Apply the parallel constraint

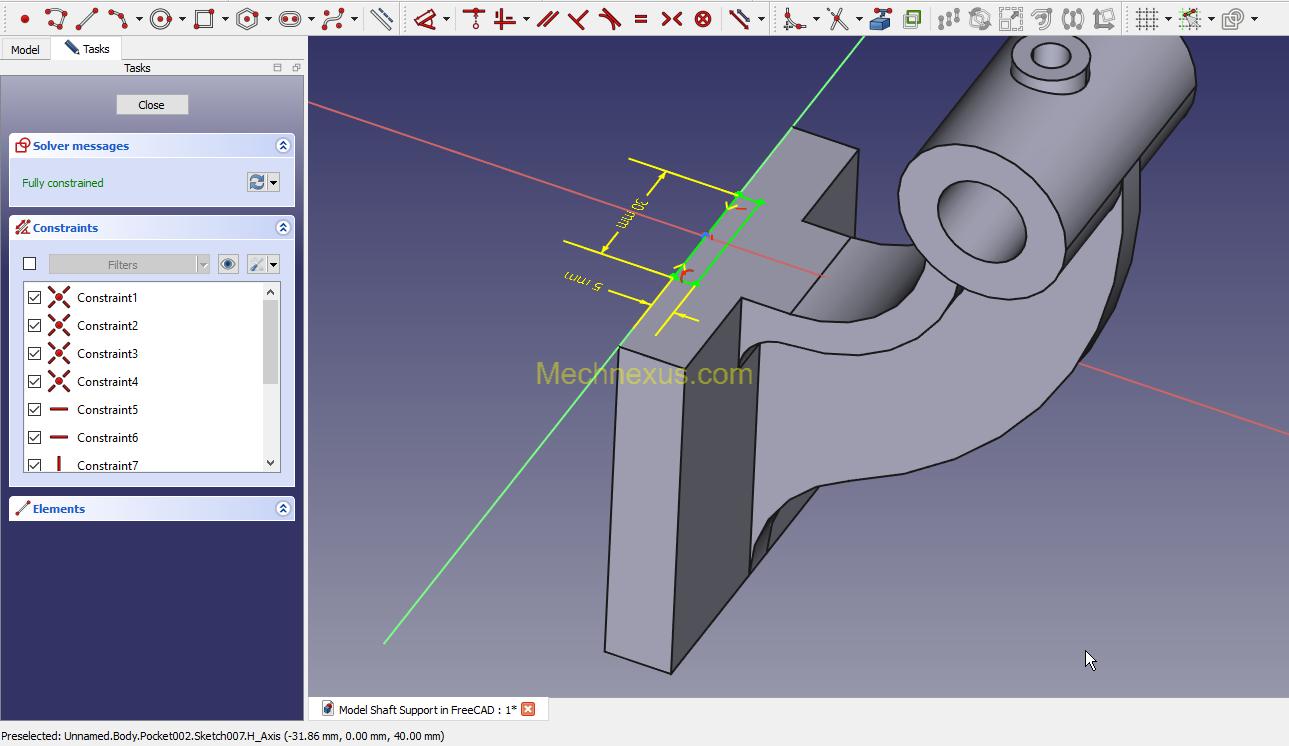point(547,18)
